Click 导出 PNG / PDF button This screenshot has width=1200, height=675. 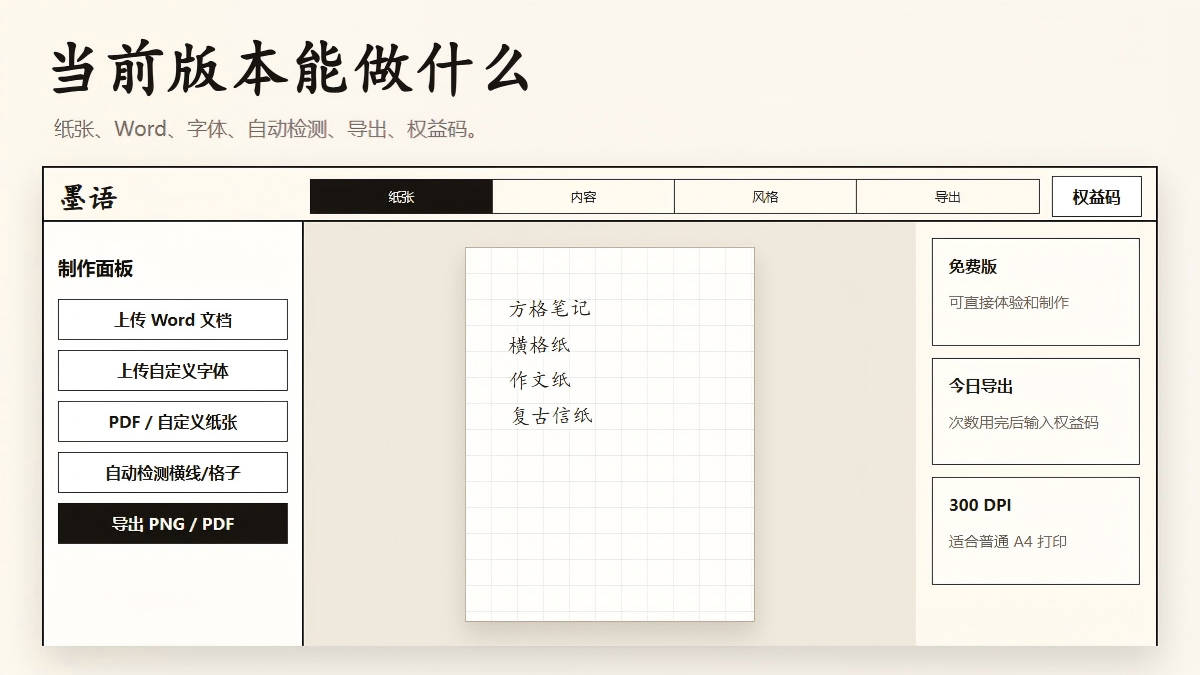click(x=173, y=524)
